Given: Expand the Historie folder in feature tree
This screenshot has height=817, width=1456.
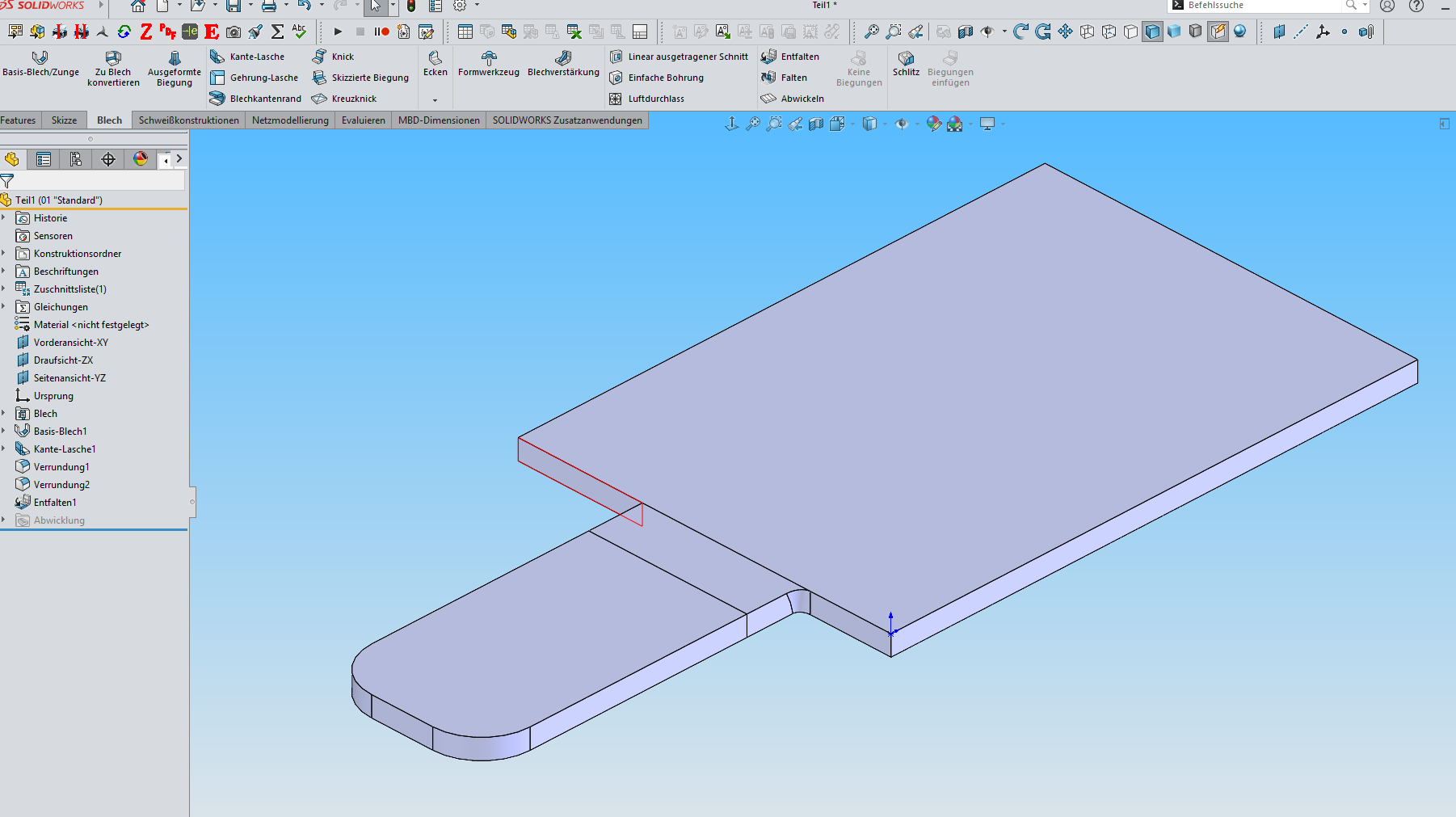Looking at the screenshot, I should coord(4,217).
